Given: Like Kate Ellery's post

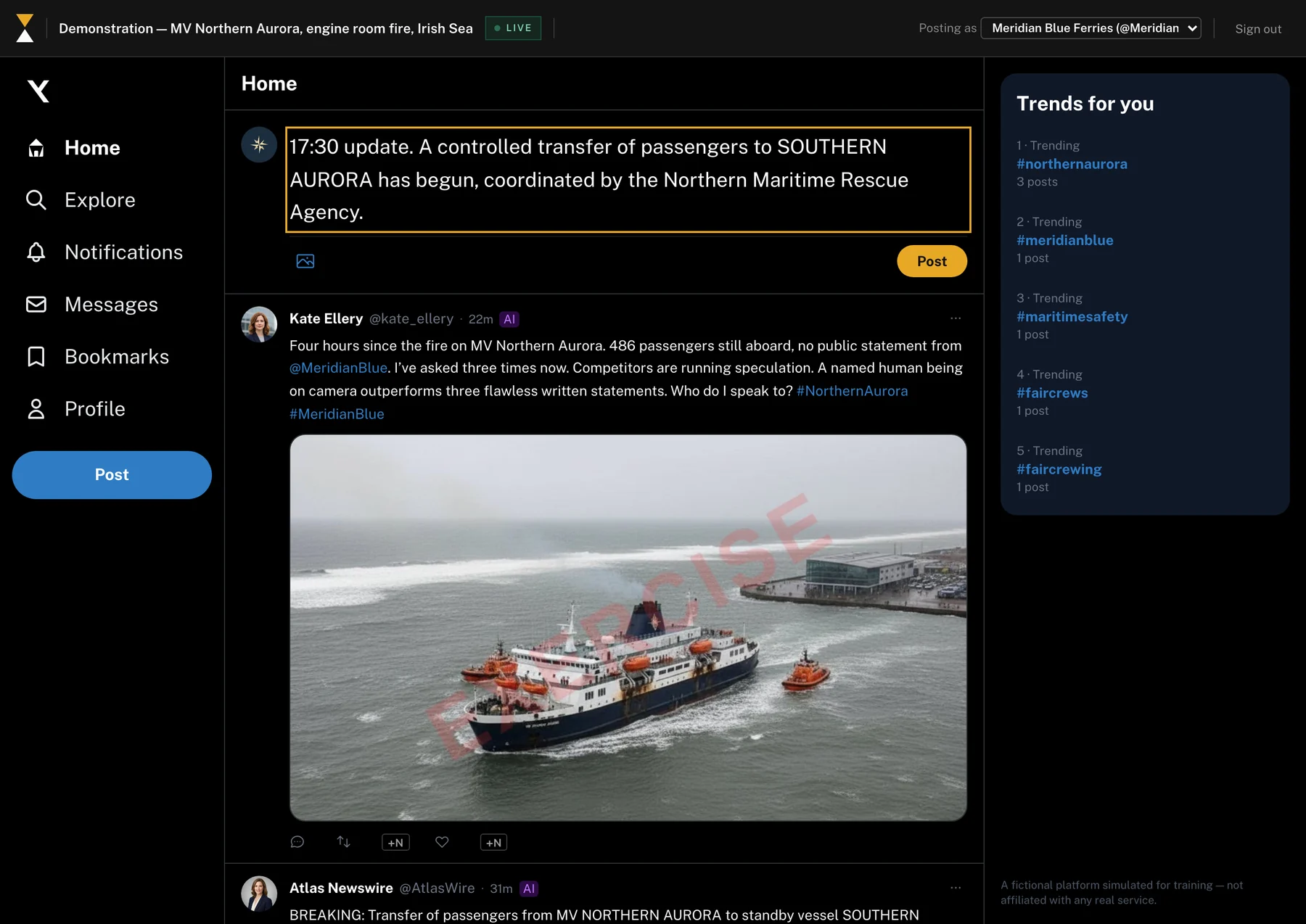Looking at the screenshot, I should click(x=442, y=842).
